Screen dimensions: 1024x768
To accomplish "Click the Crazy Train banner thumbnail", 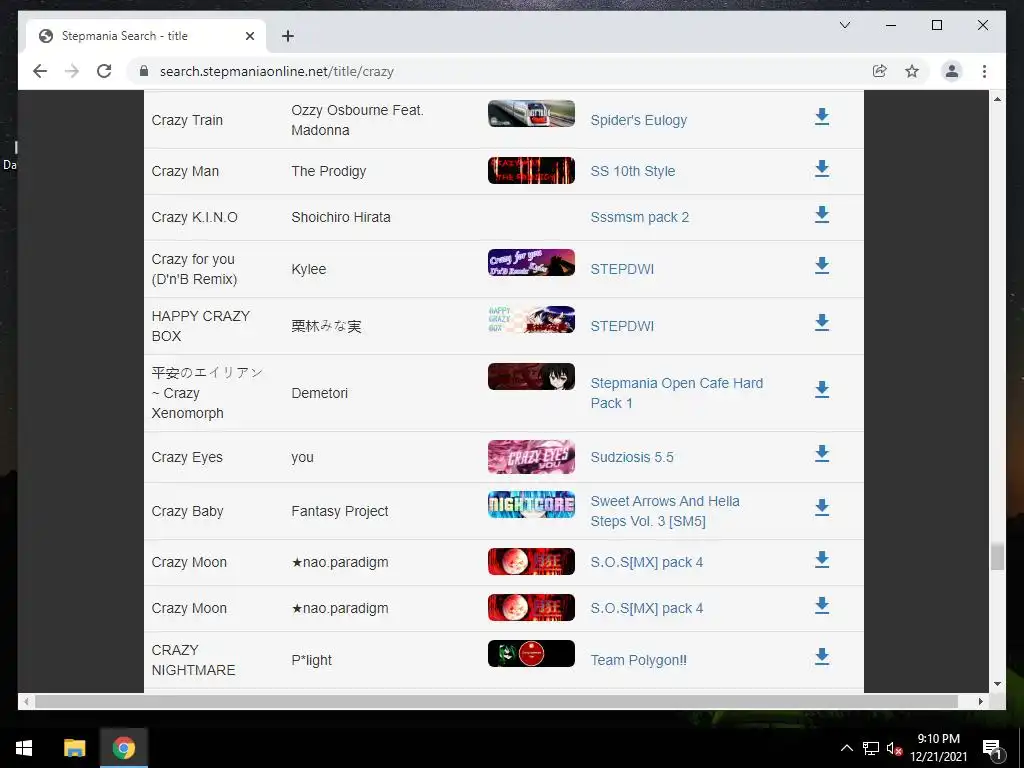I will pos(531,114).
